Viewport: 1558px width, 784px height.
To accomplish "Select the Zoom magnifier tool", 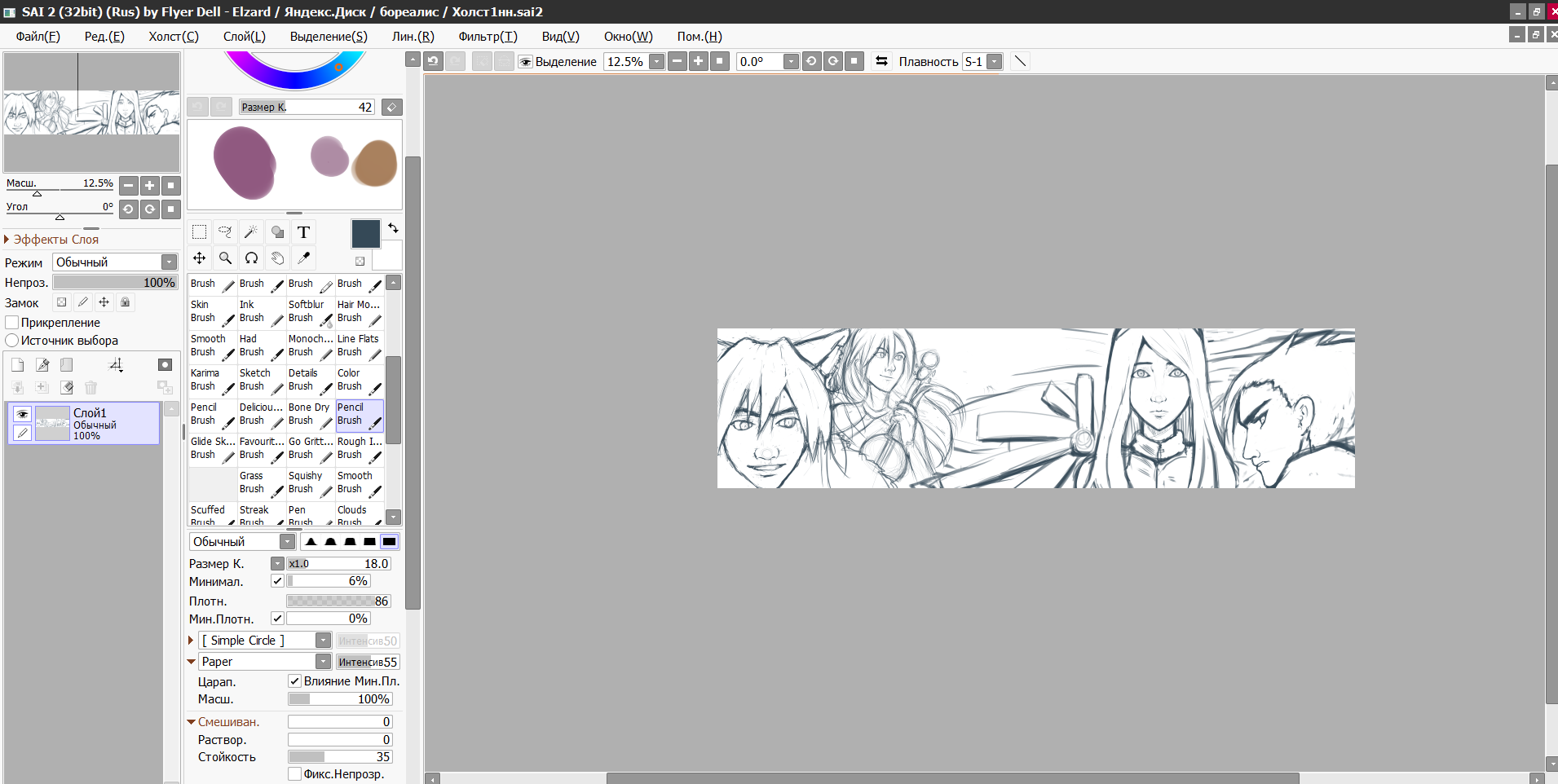I will pos(225,258).
